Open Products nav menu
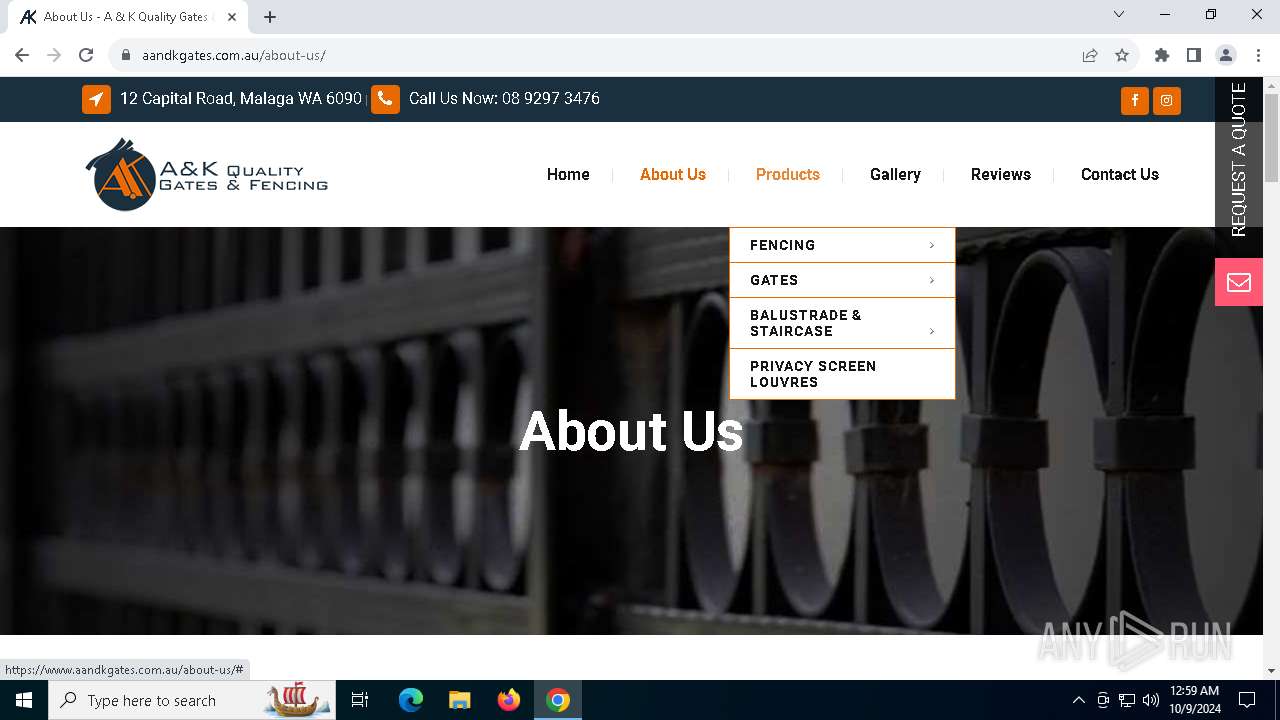This screenshot has width=1280, height=720. point(788,174)
